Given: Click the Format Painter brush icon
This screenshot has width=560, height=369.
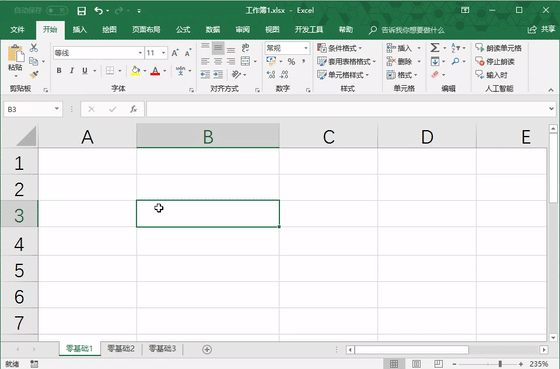Looking at the screenshot, I should click(34, 75).
